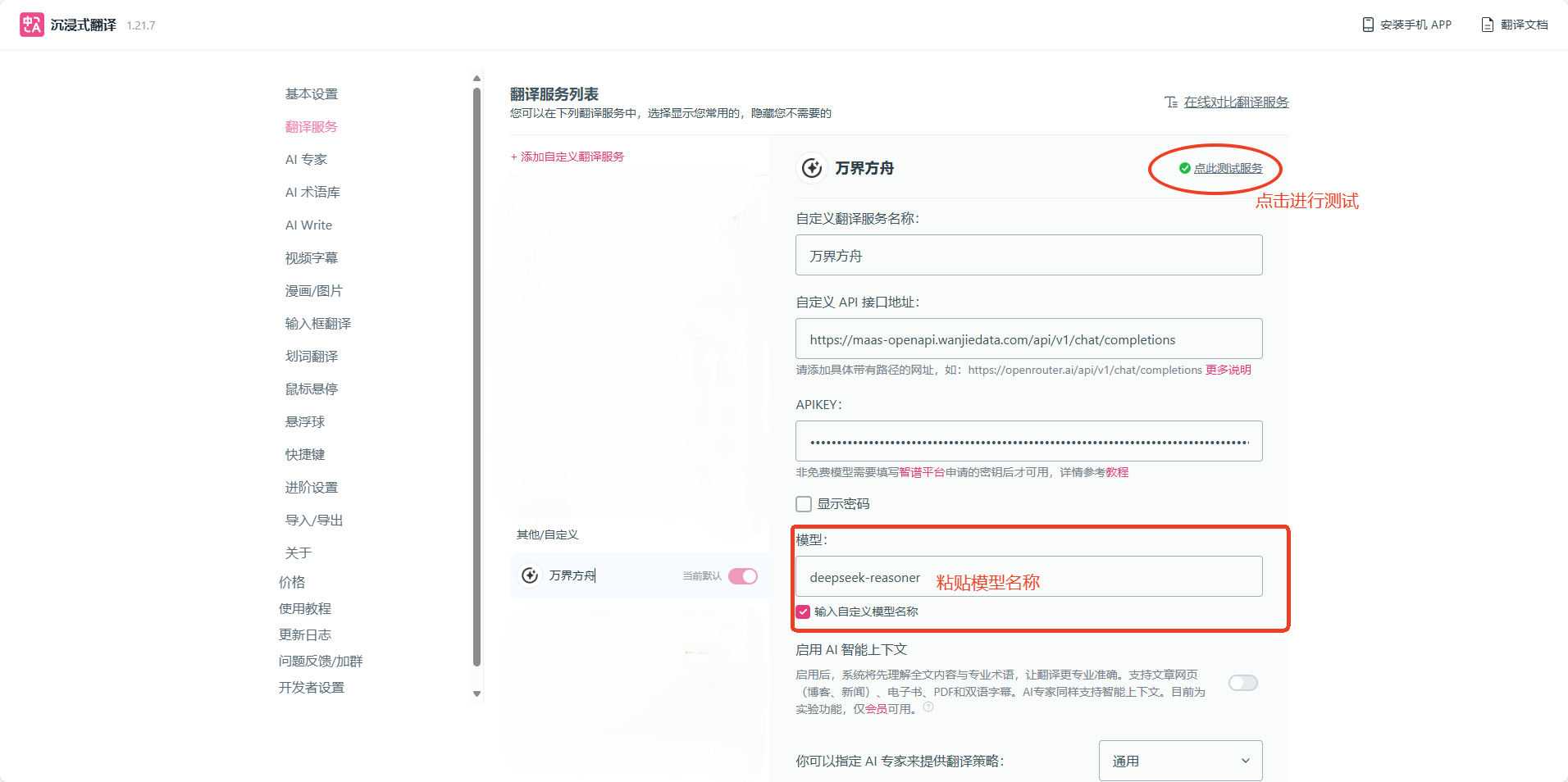Switch to the AI Write section

(x=308, y=225)
